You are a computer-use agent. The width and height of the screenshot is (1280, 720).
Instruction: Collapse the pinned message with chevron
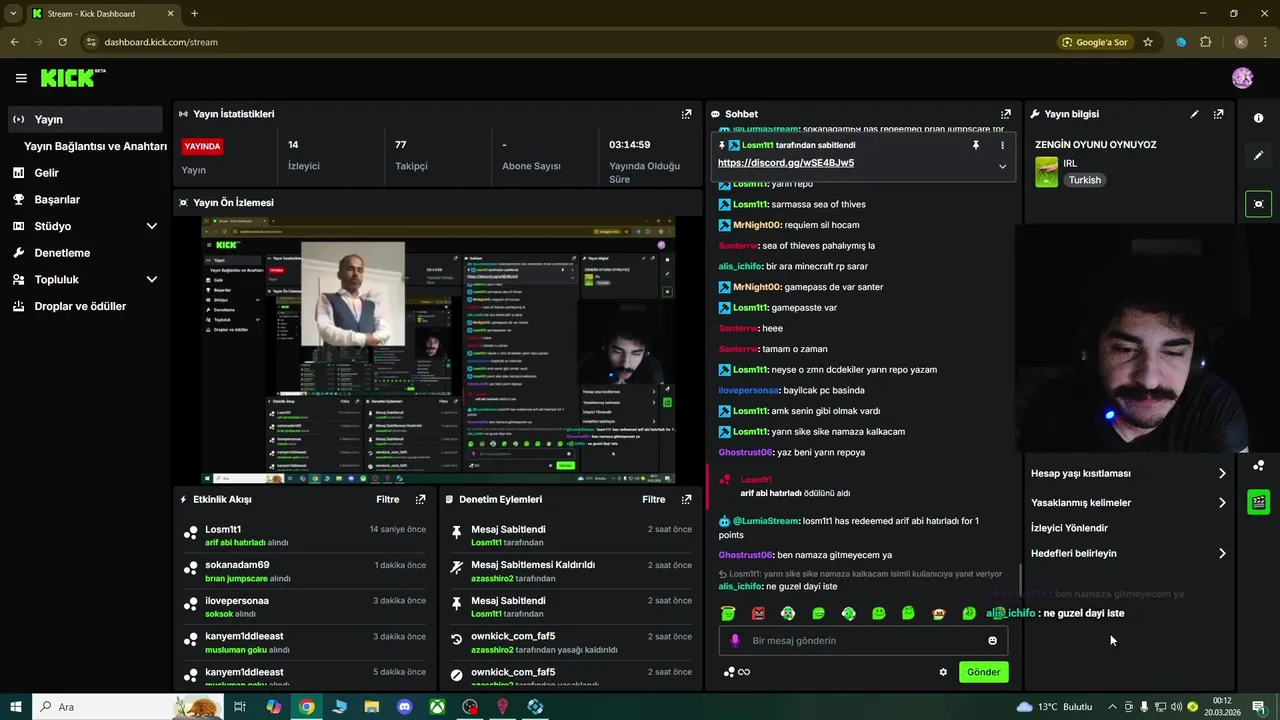[x=1002, y=166]
